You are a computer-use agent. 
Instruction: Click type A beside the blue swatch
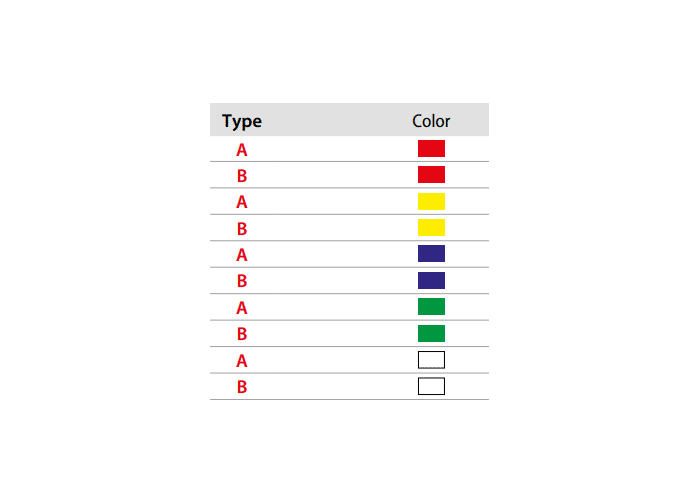coord(242,255)
